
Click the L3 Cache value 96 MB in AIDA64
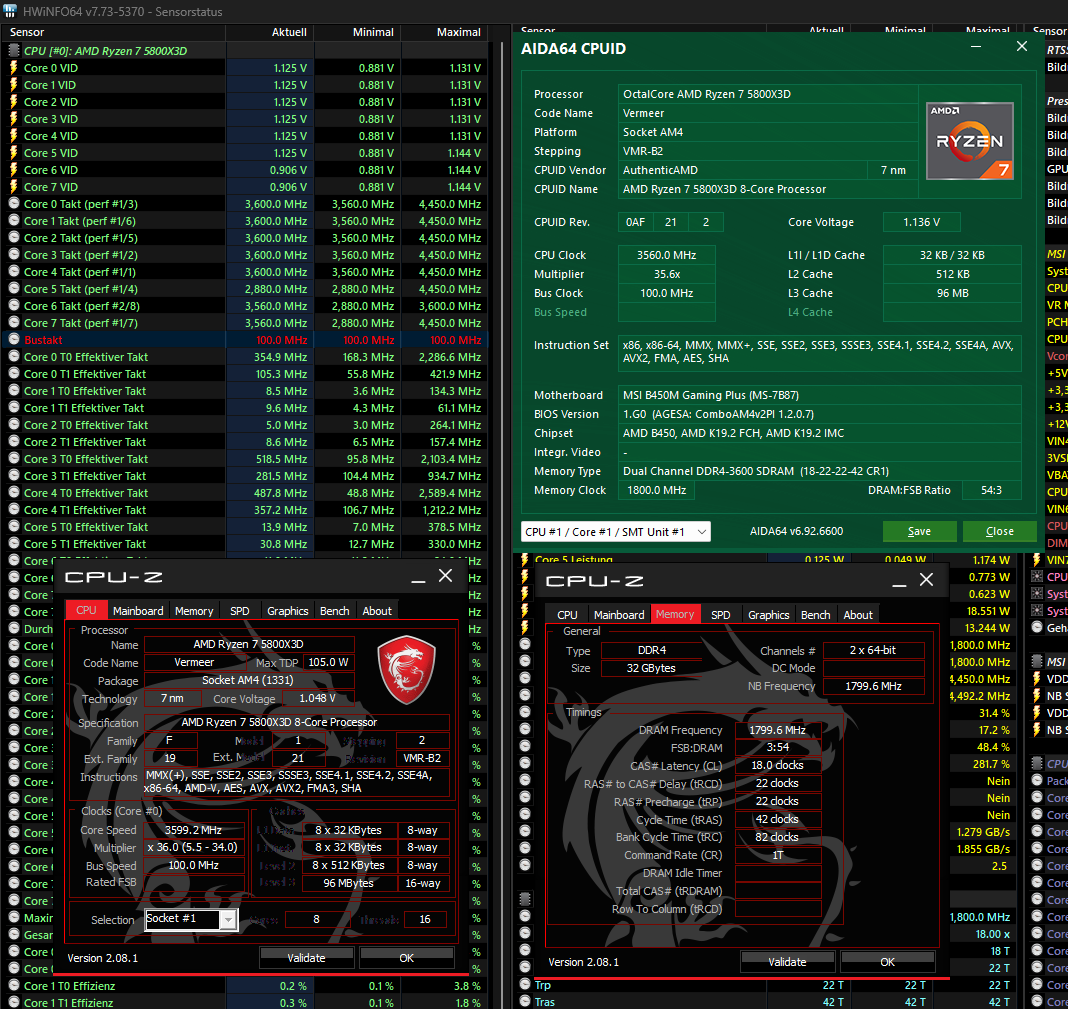952,293
